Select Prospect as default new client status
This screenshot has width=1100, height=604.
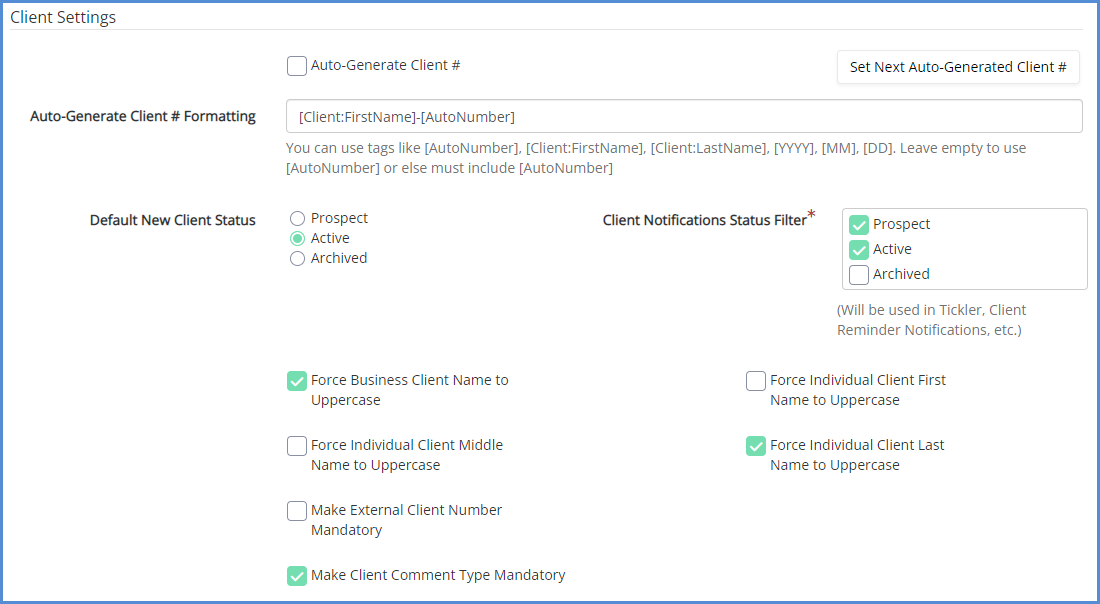[x=297, y=218]
